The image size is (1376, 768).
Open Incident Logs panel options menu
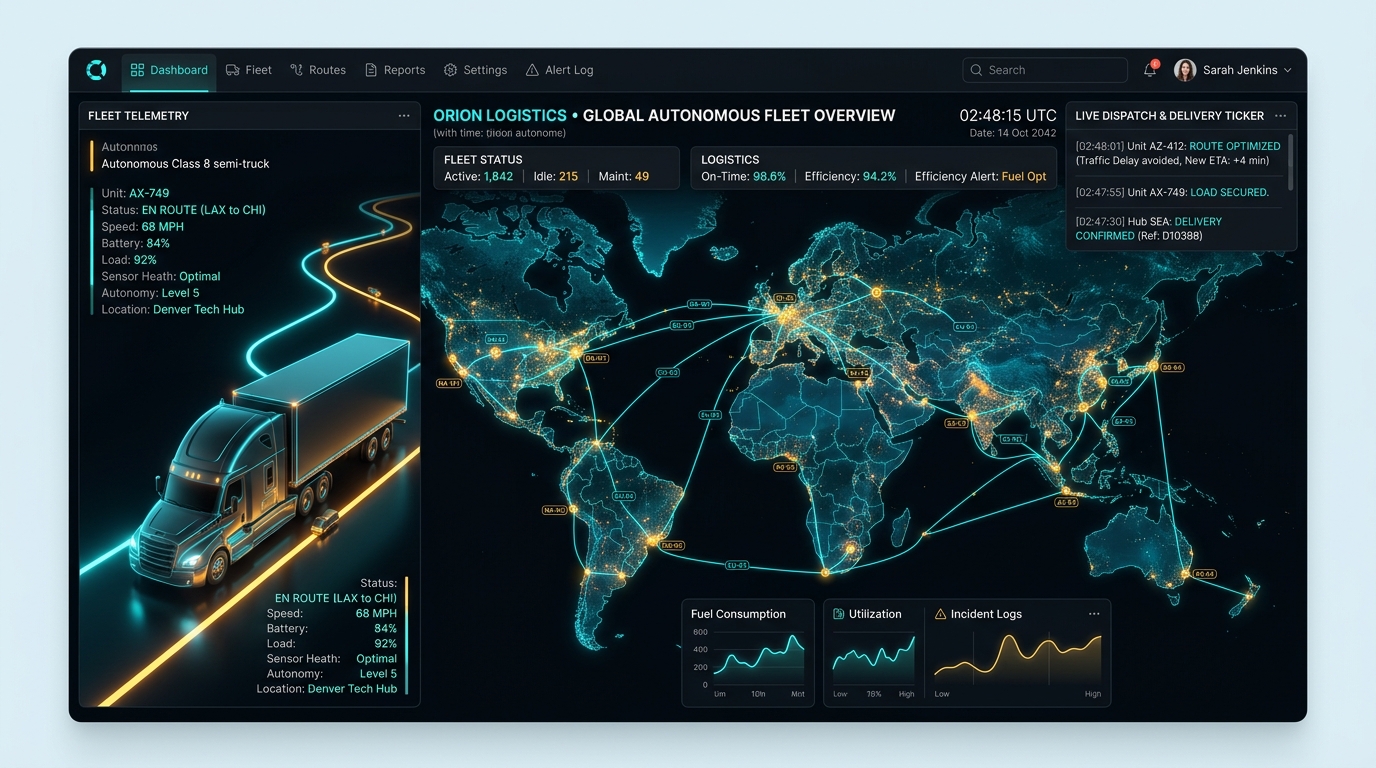(x=1094, y=614)
